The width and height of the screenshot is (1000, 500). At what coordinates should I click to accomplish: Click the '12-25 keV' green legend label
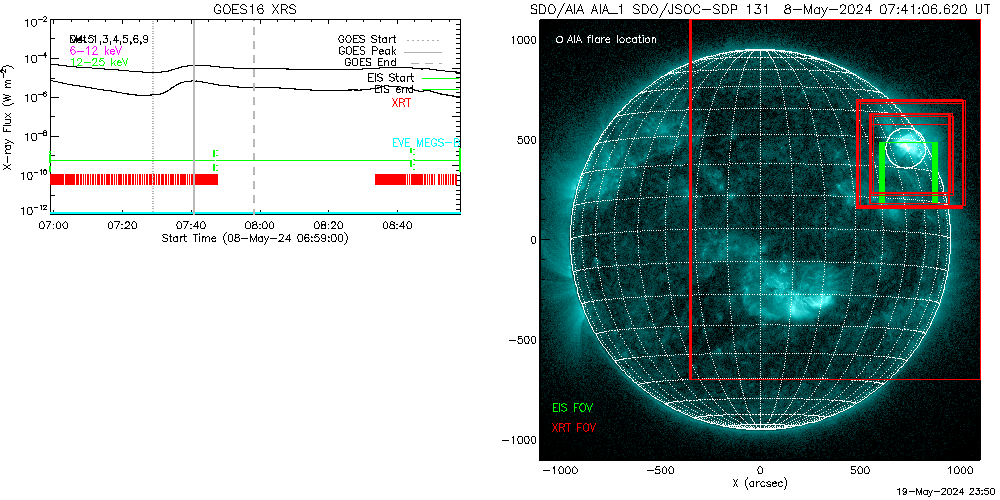click(99, 62)
